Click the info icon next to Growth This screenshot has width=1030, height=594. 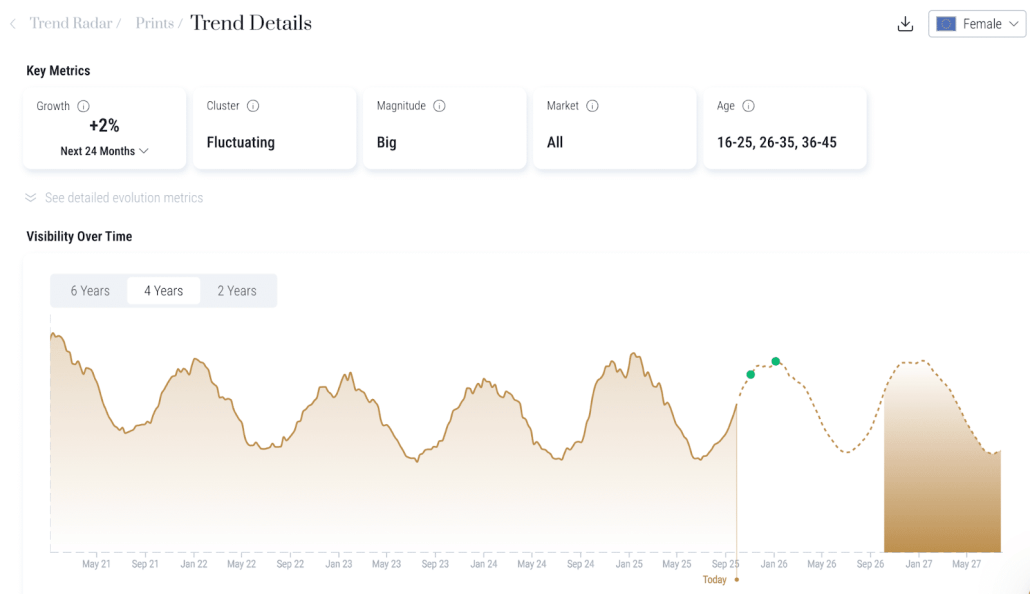coord(84,106)
